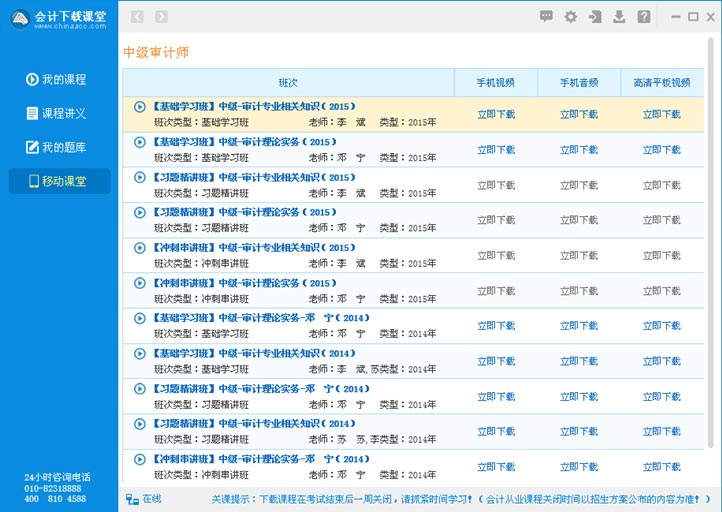Open 我的课程 in the sidebar

click(56, 80)
